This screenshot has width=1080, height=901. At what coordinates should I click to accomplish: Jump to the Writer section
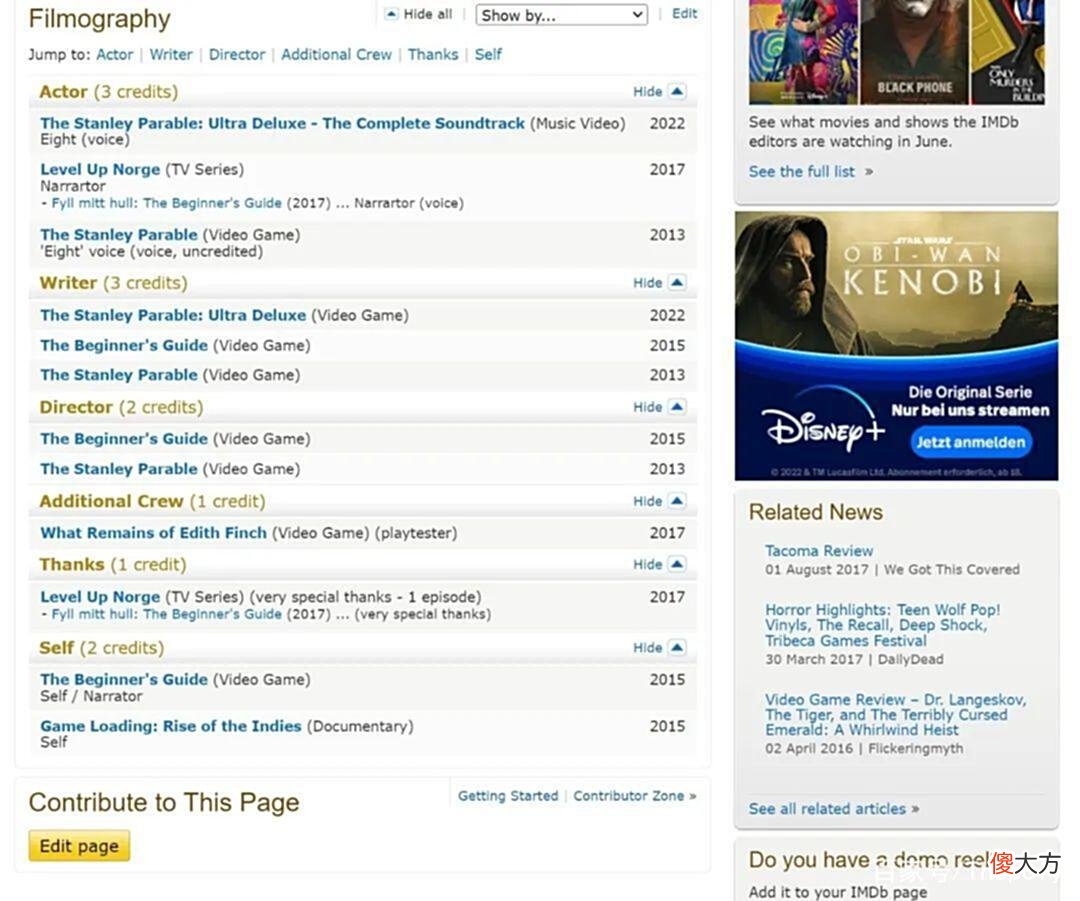point(171,54)
